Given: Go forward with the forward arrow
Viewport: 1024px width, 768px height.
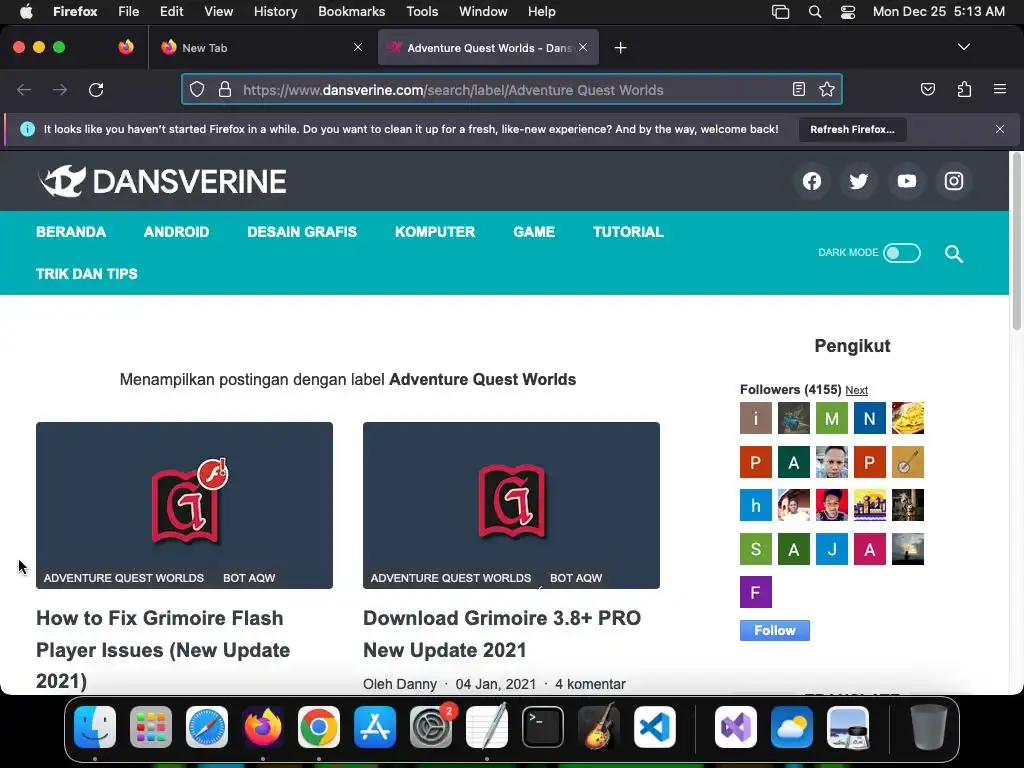Looking at the screenshot, I should tap(60, 89).
